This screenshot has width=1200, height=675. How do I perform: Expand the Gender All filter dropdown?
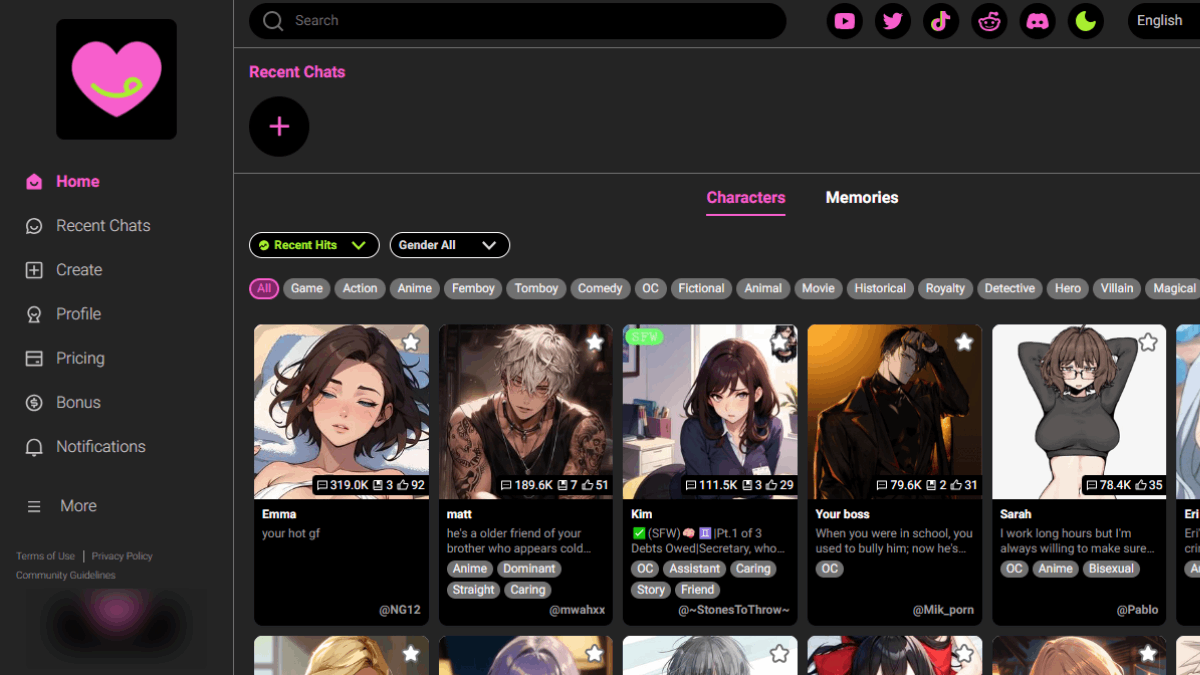point(450,245)
